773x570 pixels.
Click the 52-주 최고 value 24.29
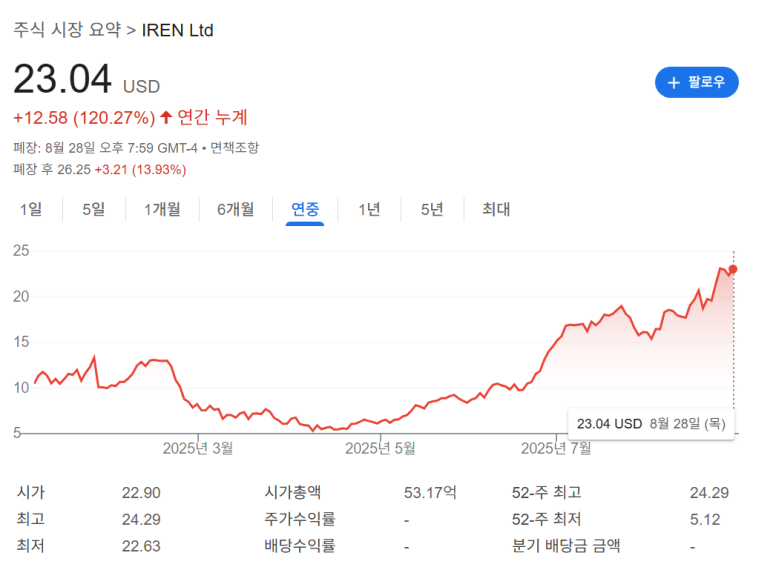pyautogui.click(x=709, y=492)
